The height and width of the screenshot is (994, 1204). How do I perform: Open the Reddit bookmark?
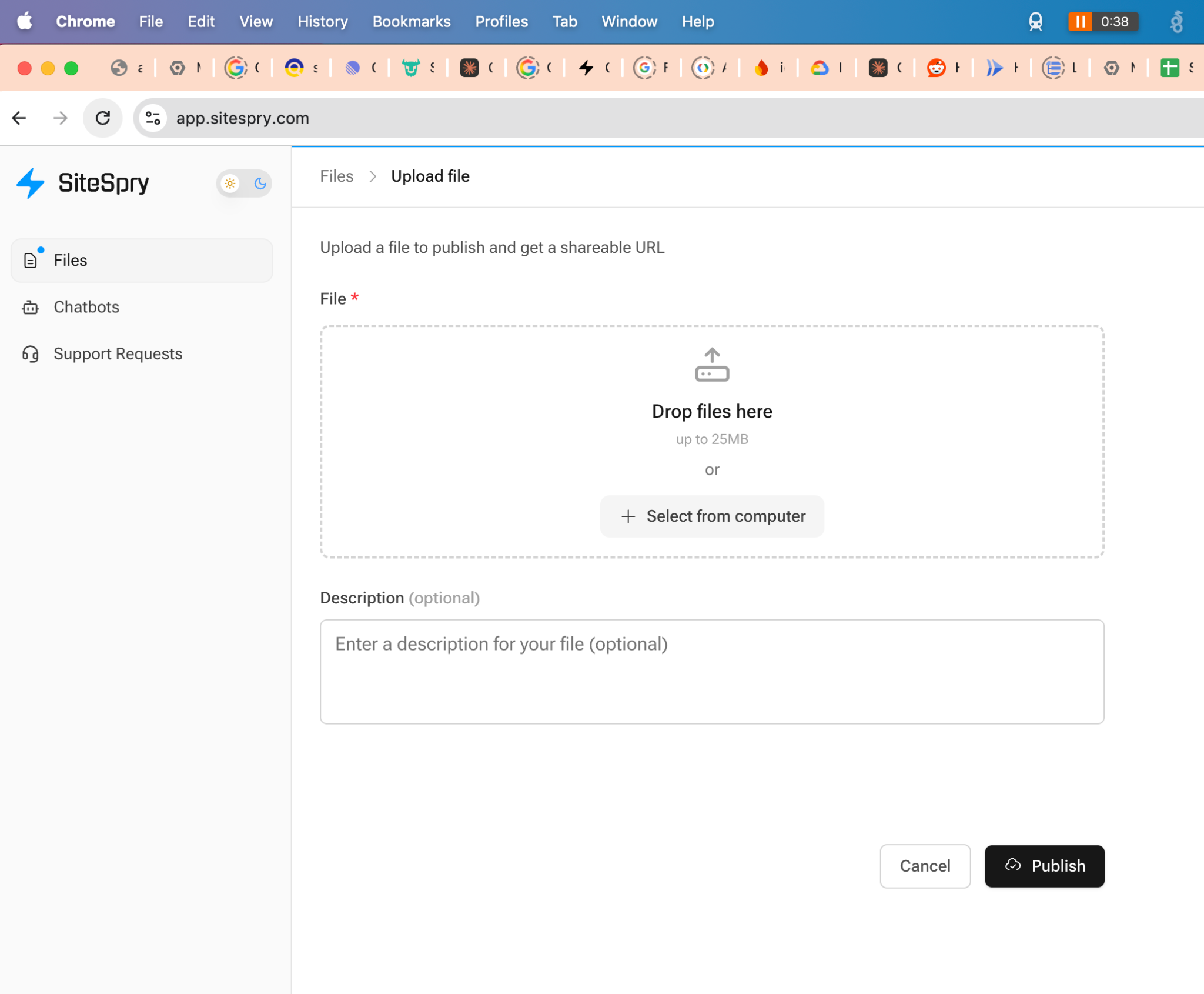[937, 67]
